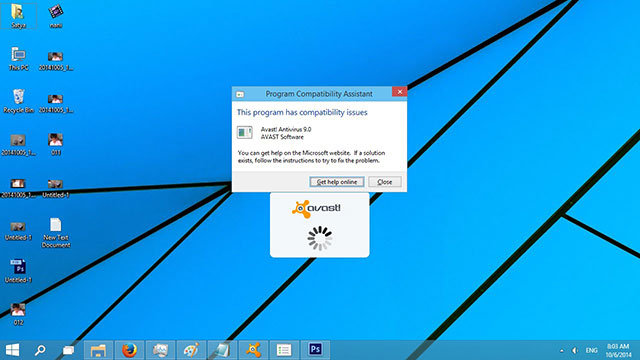Open the nani video file icon
Viewport: 640px width, 360px height.
click(56, 16)
